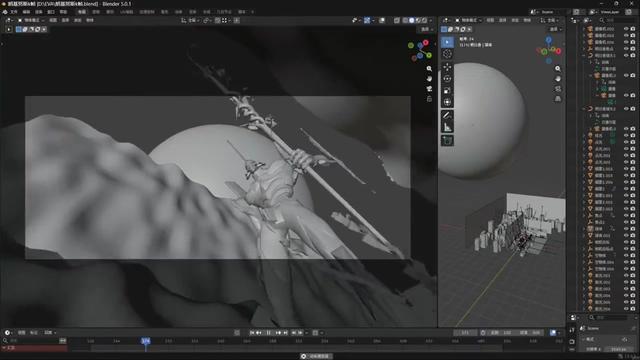Screen dimensions: 640x360
Task: Select the Scale tool in right viewport
Action: tap(447, 90)
